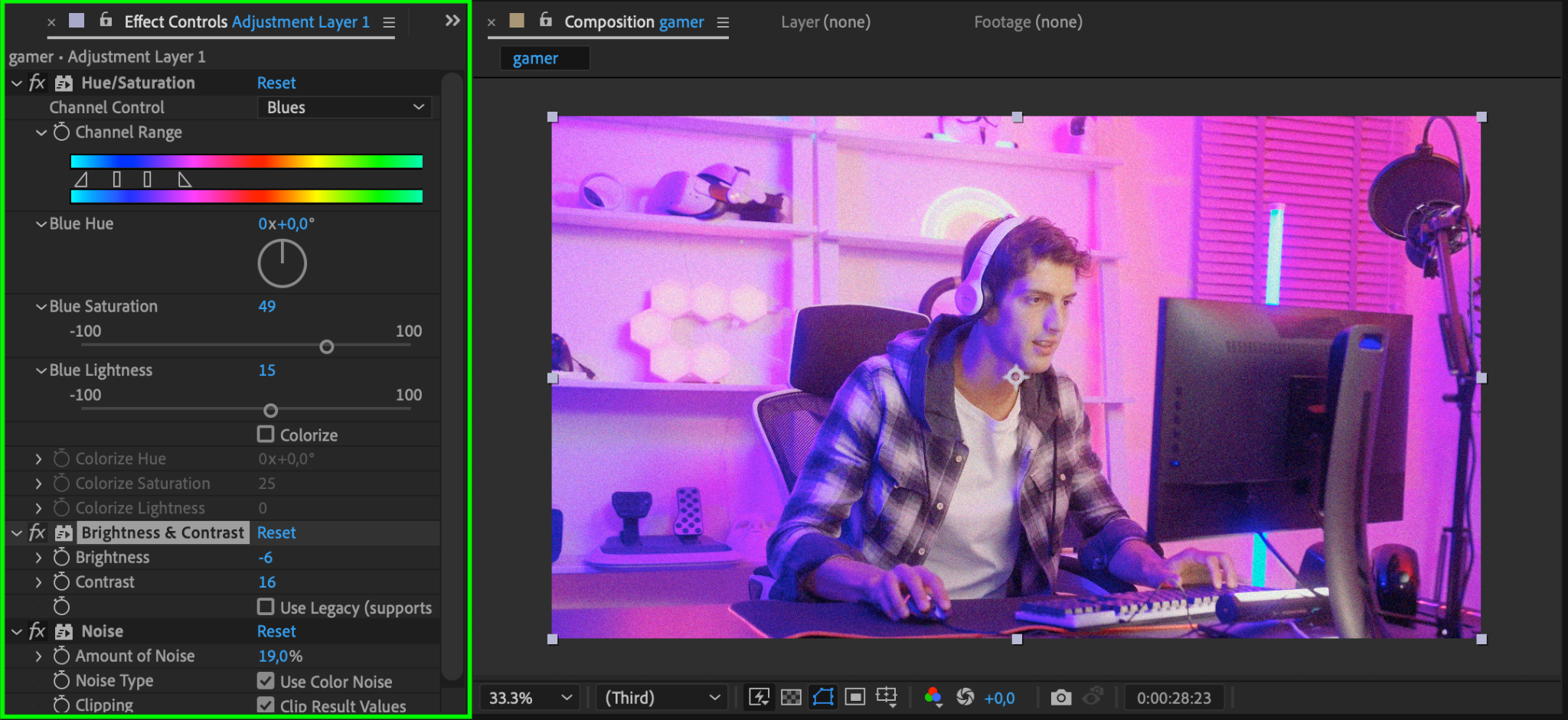Reset the Brightness & Contrast effect

click(x=276, y=533)
